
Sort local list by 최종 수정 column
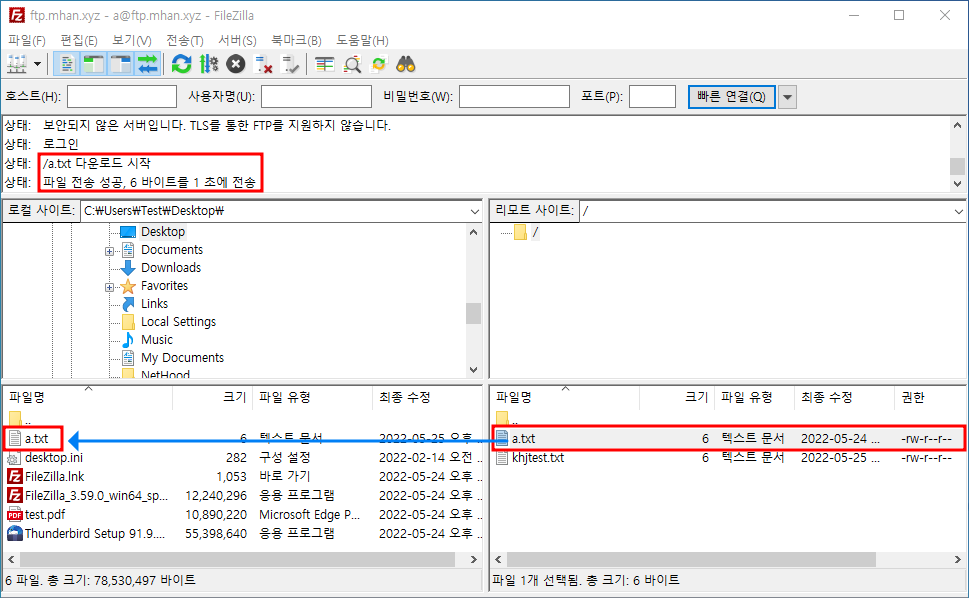click(x=428, y=397)
